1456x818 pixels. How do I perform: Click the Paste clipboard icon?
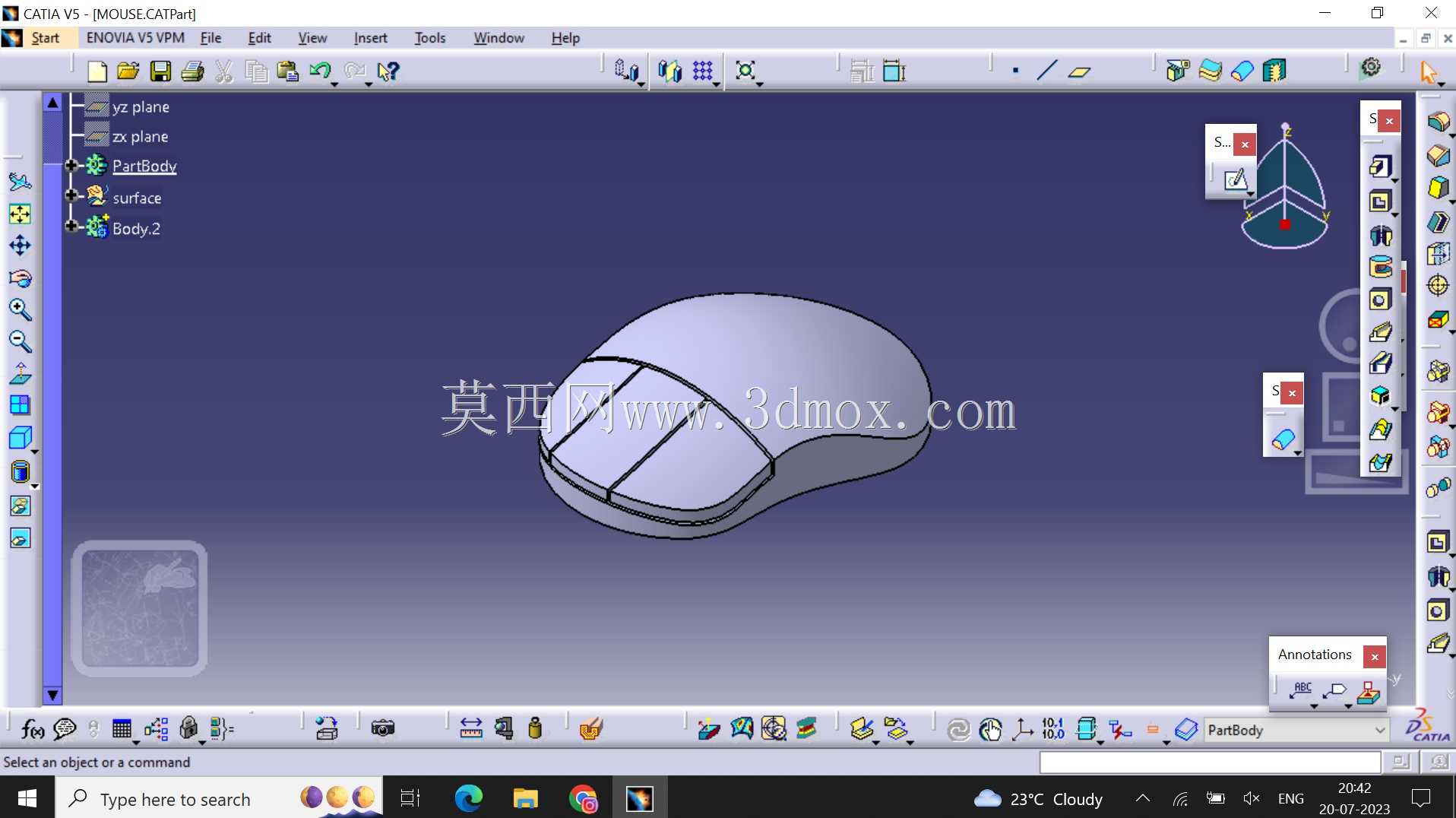(x=287, y=71)
